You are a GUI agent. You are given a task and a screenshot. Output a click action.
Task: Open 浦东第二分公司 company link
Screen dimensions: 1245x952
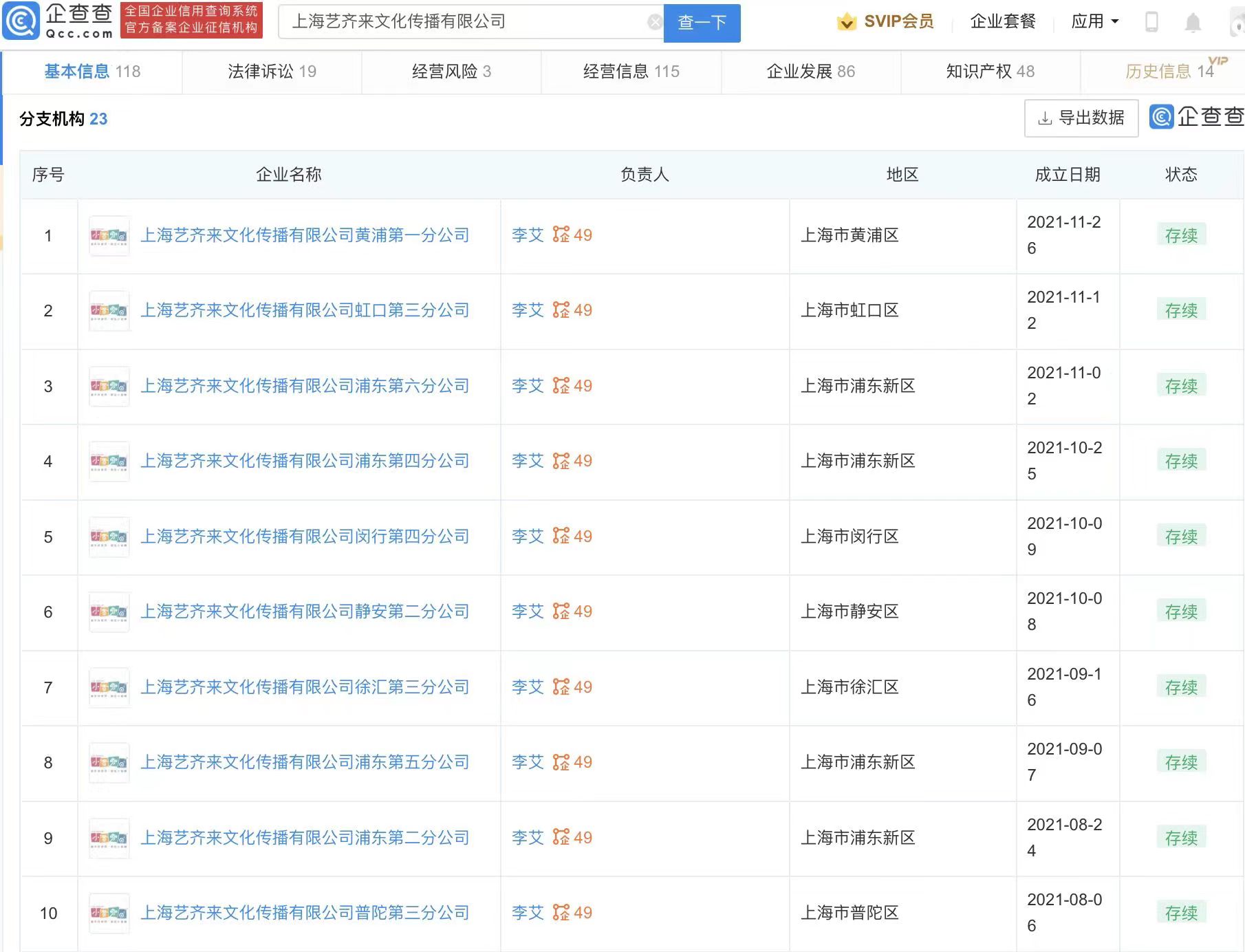[x=305, y=838]
